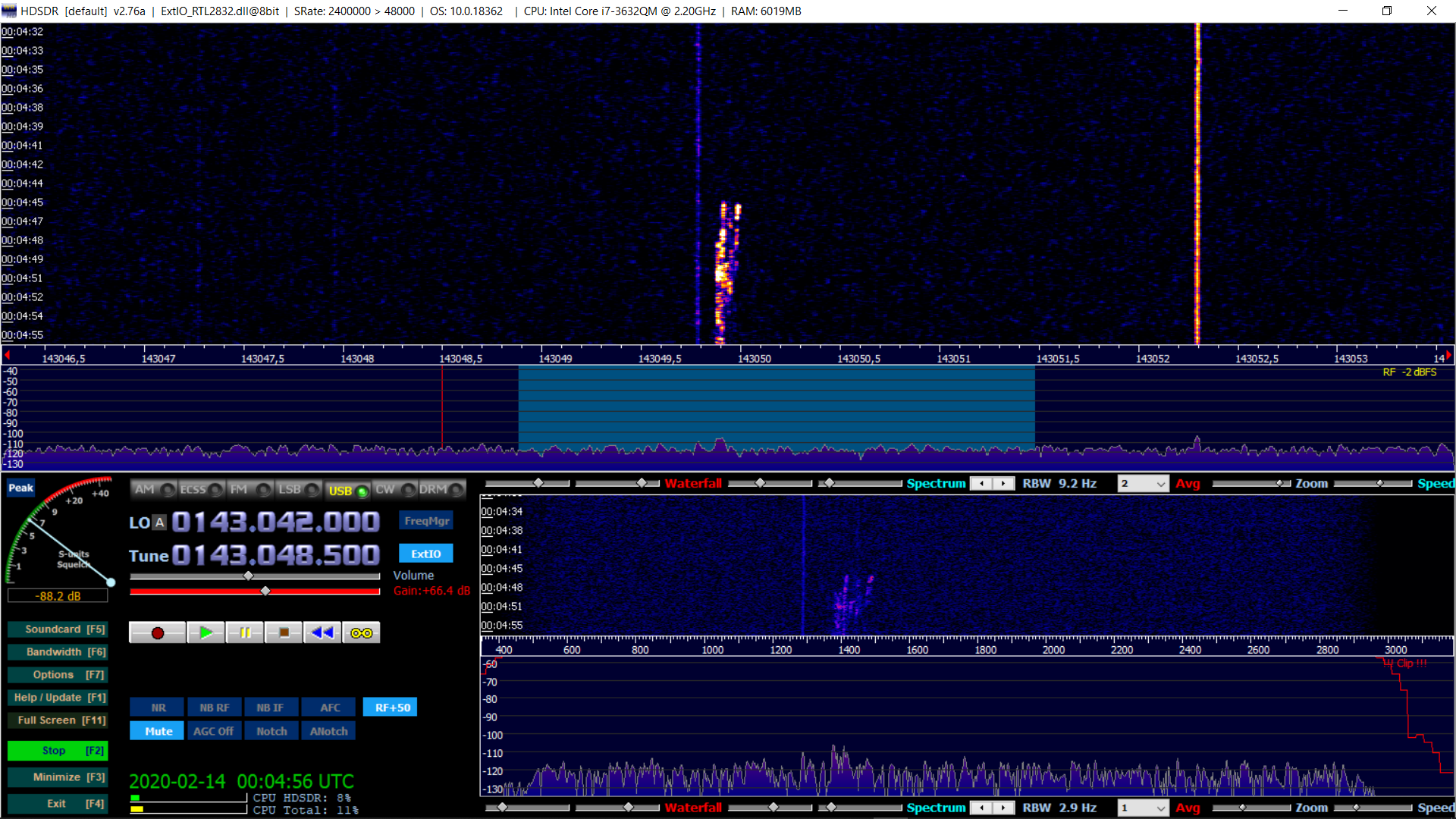This screenshot has width=1456, height=819.
Task: Open lower Avg dropdown showing 1
Action: pyautogui.click(x=1143, y=808)
